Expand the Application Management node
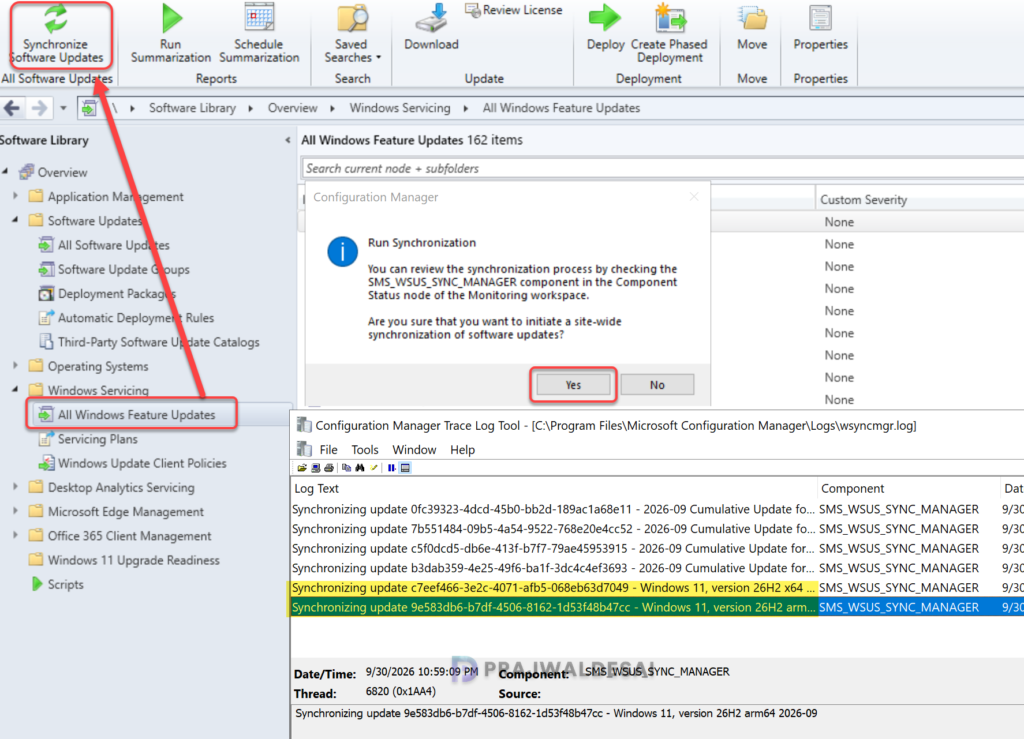The image size is (1024, 739). 15,196
